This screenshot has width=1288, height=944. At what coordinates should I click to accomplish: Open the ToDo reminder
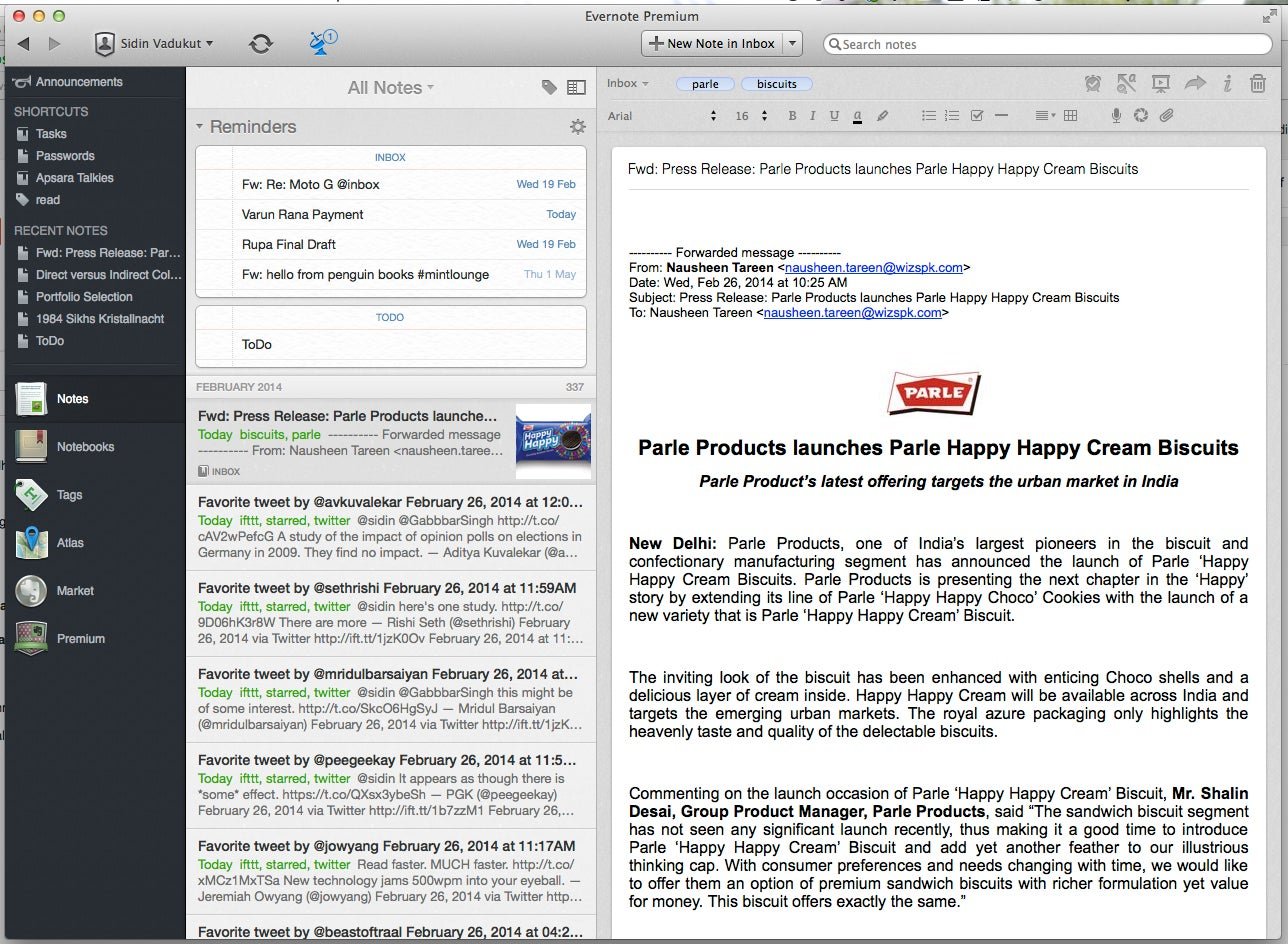390,344
